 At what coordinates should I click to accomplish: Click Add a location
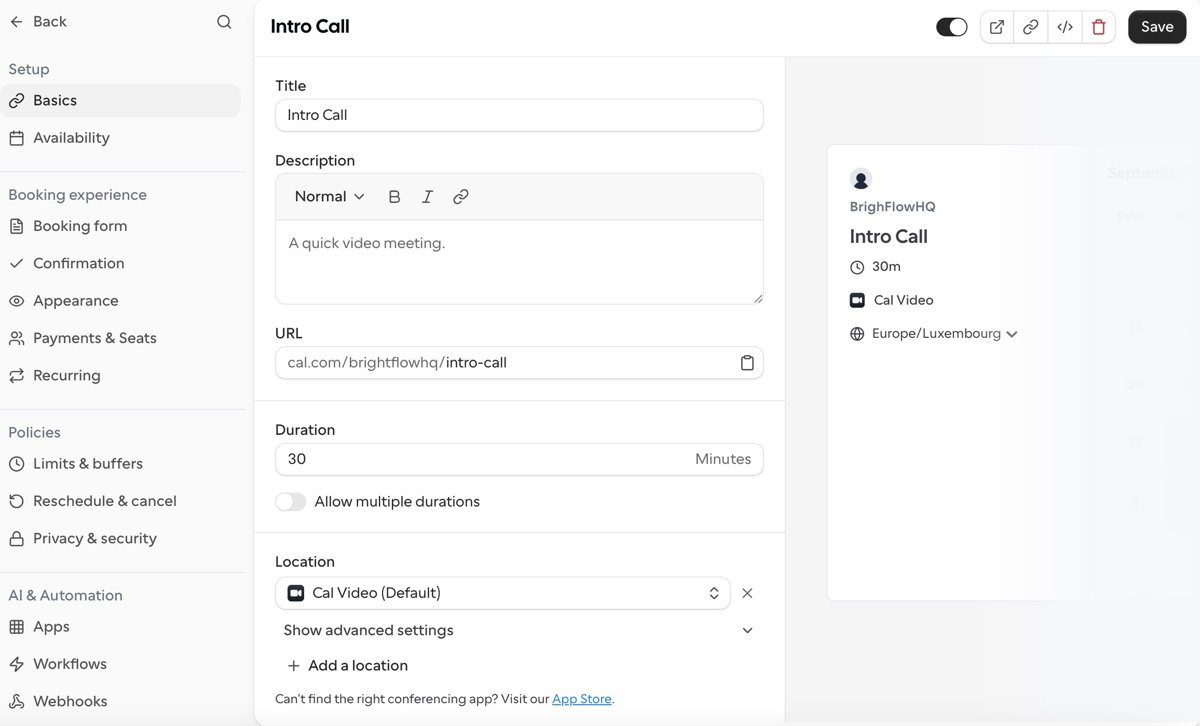pyautogui.click(x=348, y=666)
